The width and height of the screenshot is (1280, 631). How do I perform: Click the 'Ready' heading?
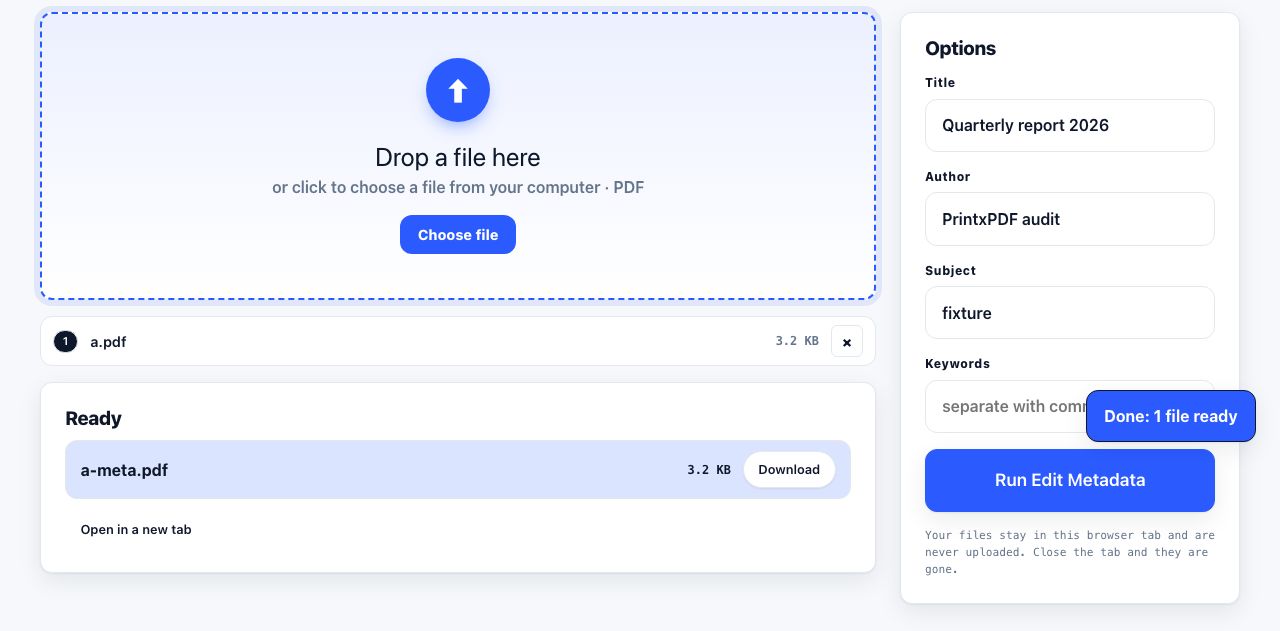click(93, 418)
